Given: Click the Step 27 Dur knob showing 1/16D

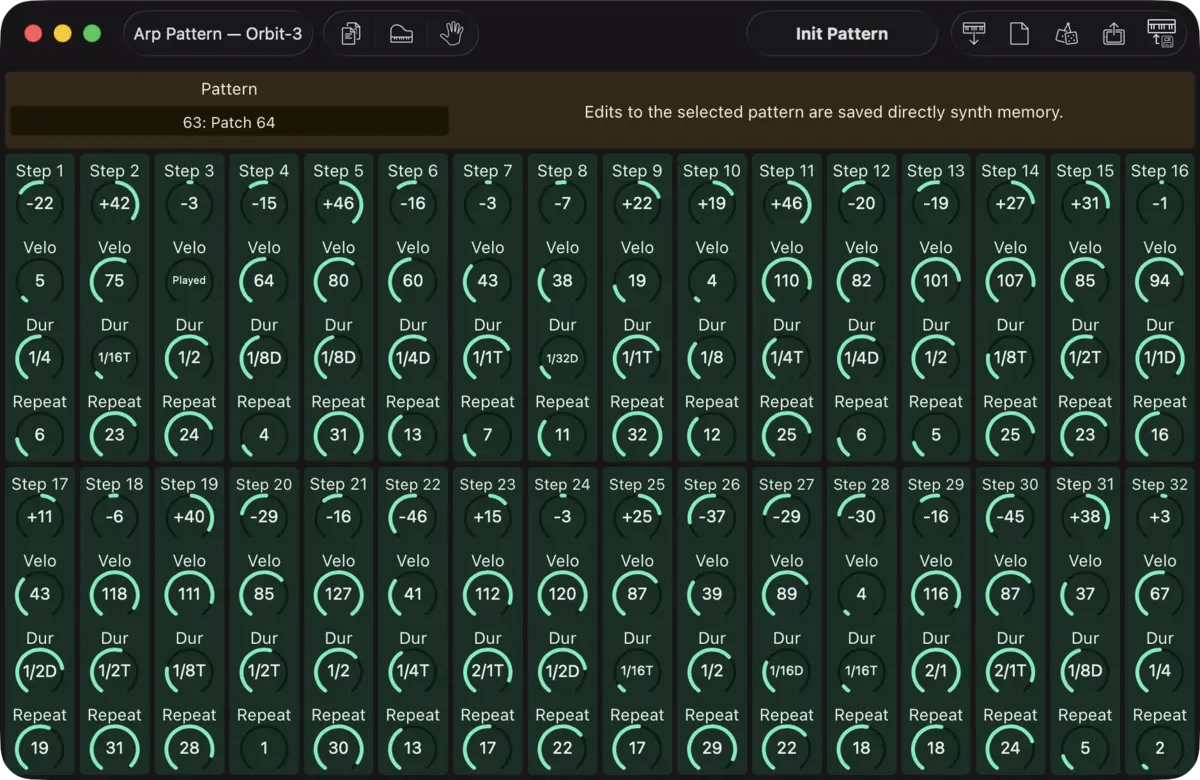Looking at the screenshot, I should pyautogui.click(x=787, y=670).
